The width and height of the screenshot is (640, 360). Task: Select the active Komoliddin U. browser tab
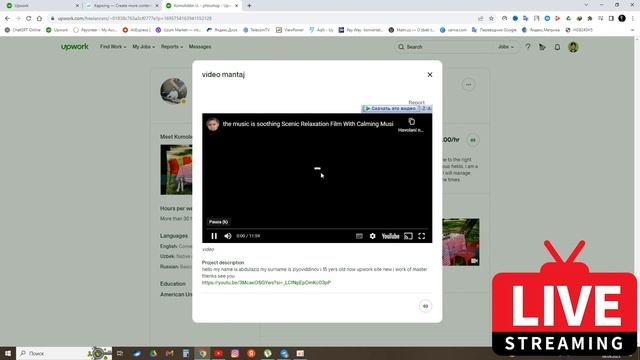202,6
